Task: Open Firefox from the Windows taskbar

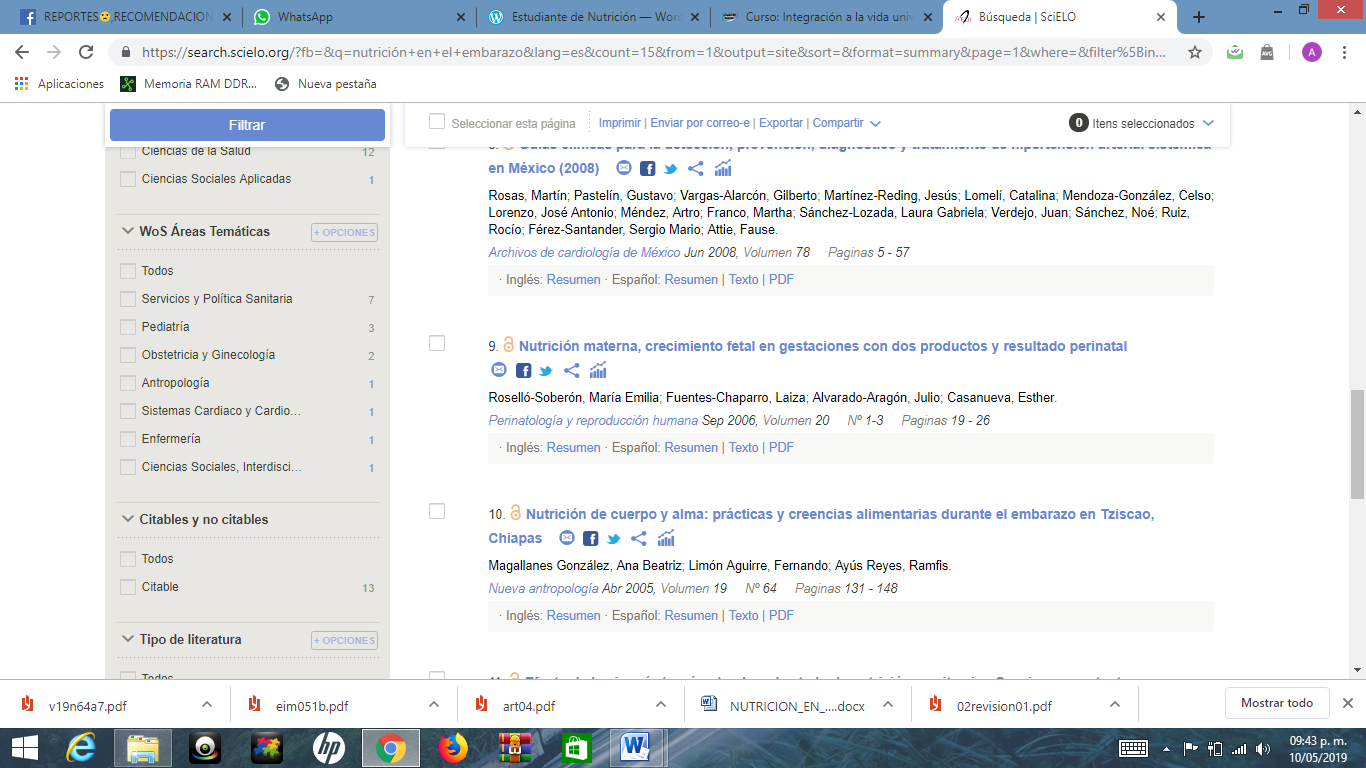Action: tap(453, 747)
